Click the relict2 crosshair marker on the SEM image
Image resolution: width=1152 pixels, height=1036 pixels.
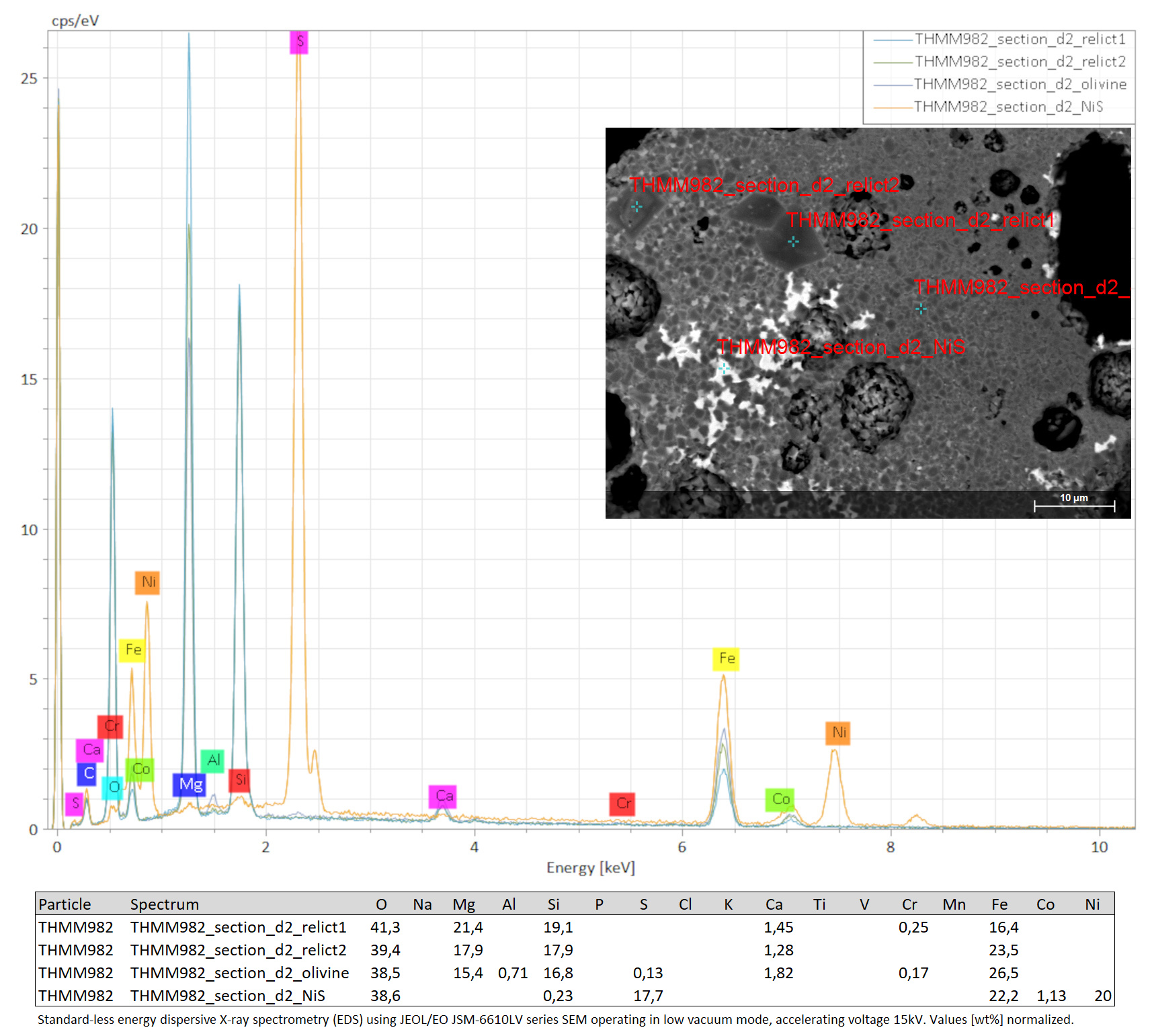[636, 206]
